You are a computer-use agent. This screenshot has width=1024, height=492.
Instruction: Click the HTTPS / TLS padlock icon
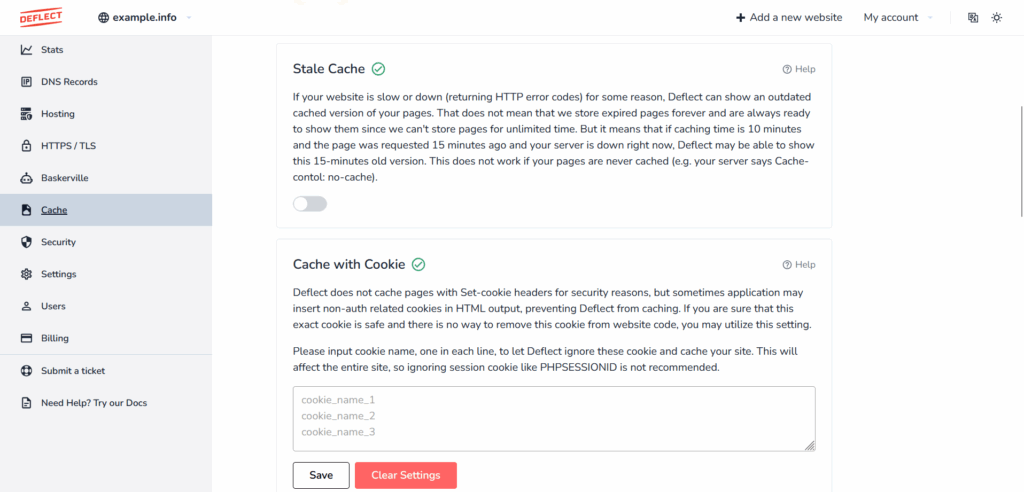click(26, 146)
